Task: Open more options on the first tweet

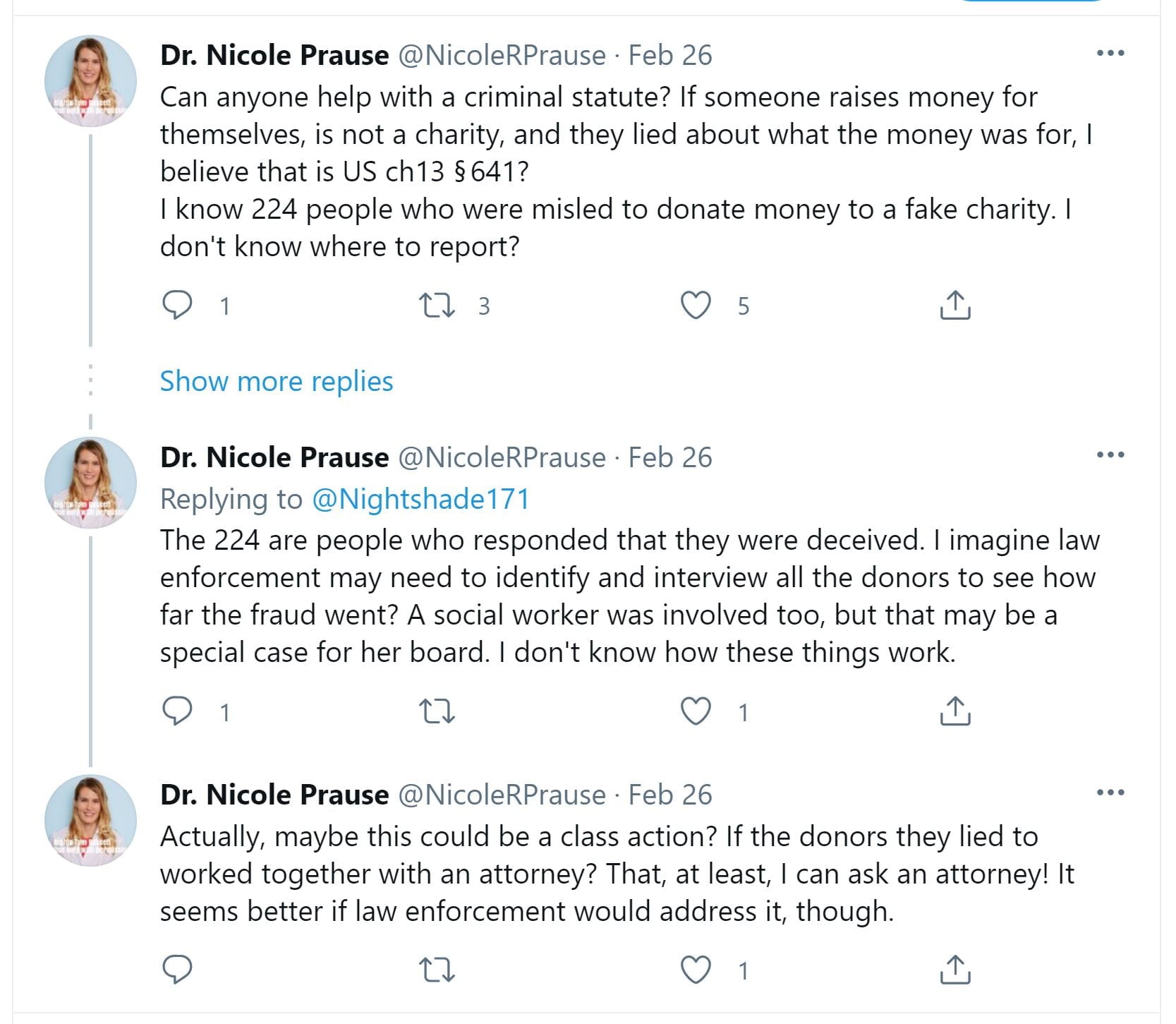Action: tap(1110, 54)
